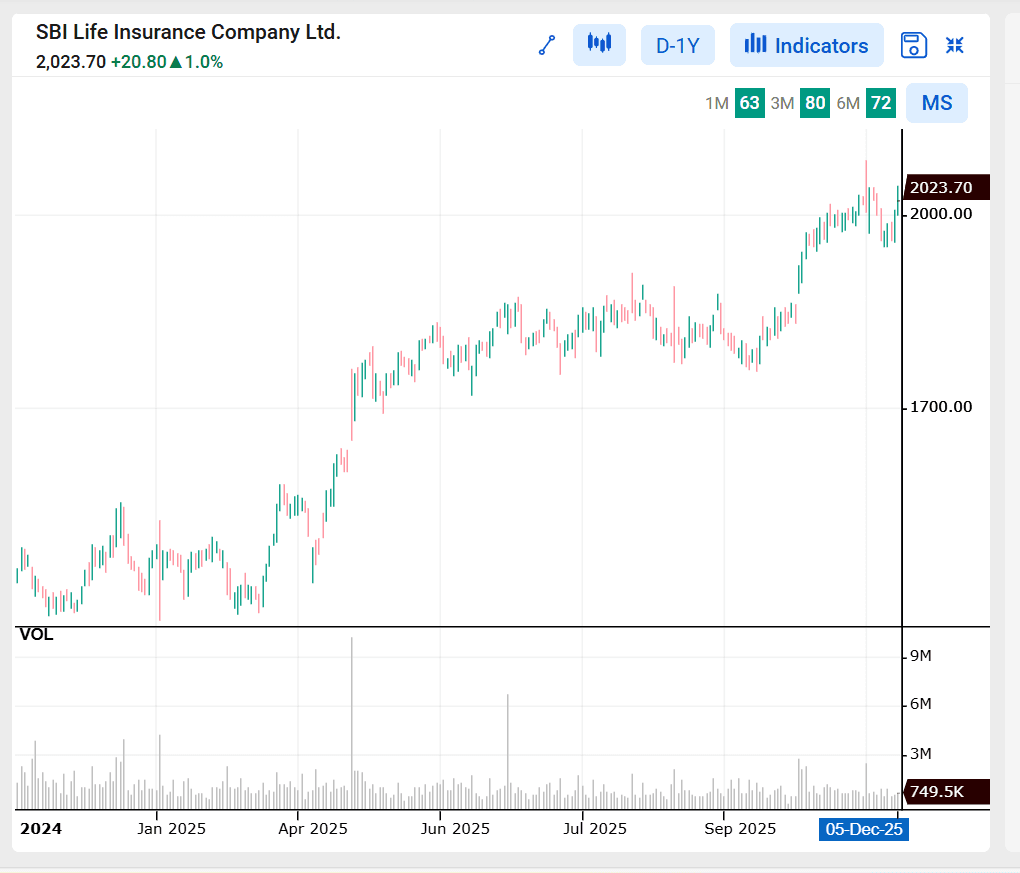Viewport: 1020px width, 873px height.
Task: Click the +20.80 price change value
Action: 139,62
